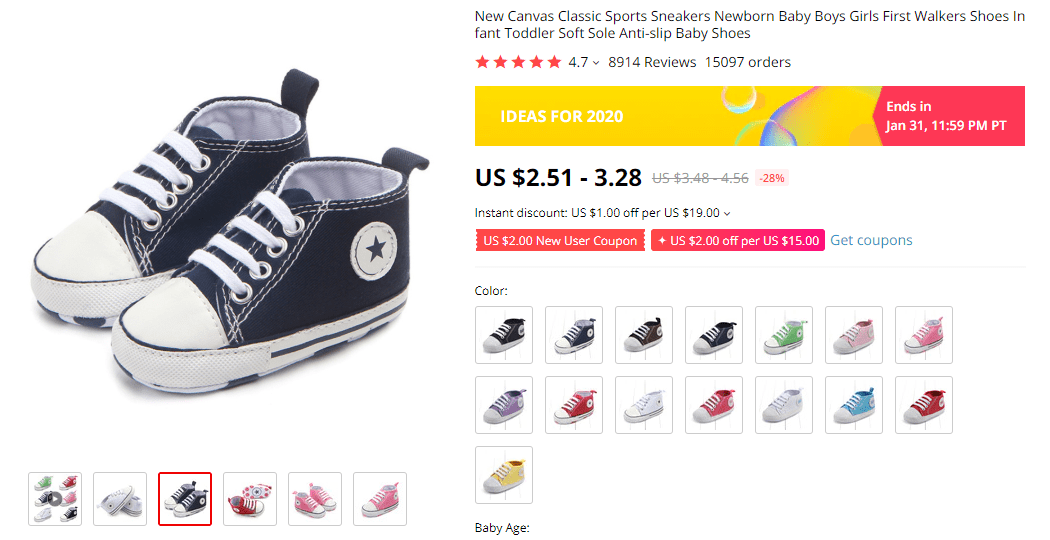Select the sky blue shoe color option
Screen dimensions: 1050x540
click(x=854, y=405)
